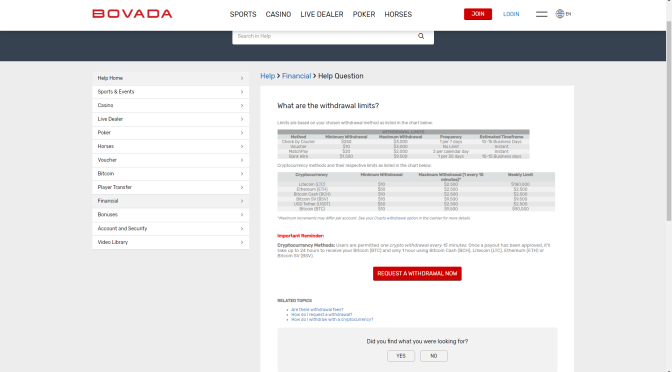Click 'What are the withdrawal limits?' heading
Image resolution: width=672 pixels, height=372 pixels.
point(328,106)
